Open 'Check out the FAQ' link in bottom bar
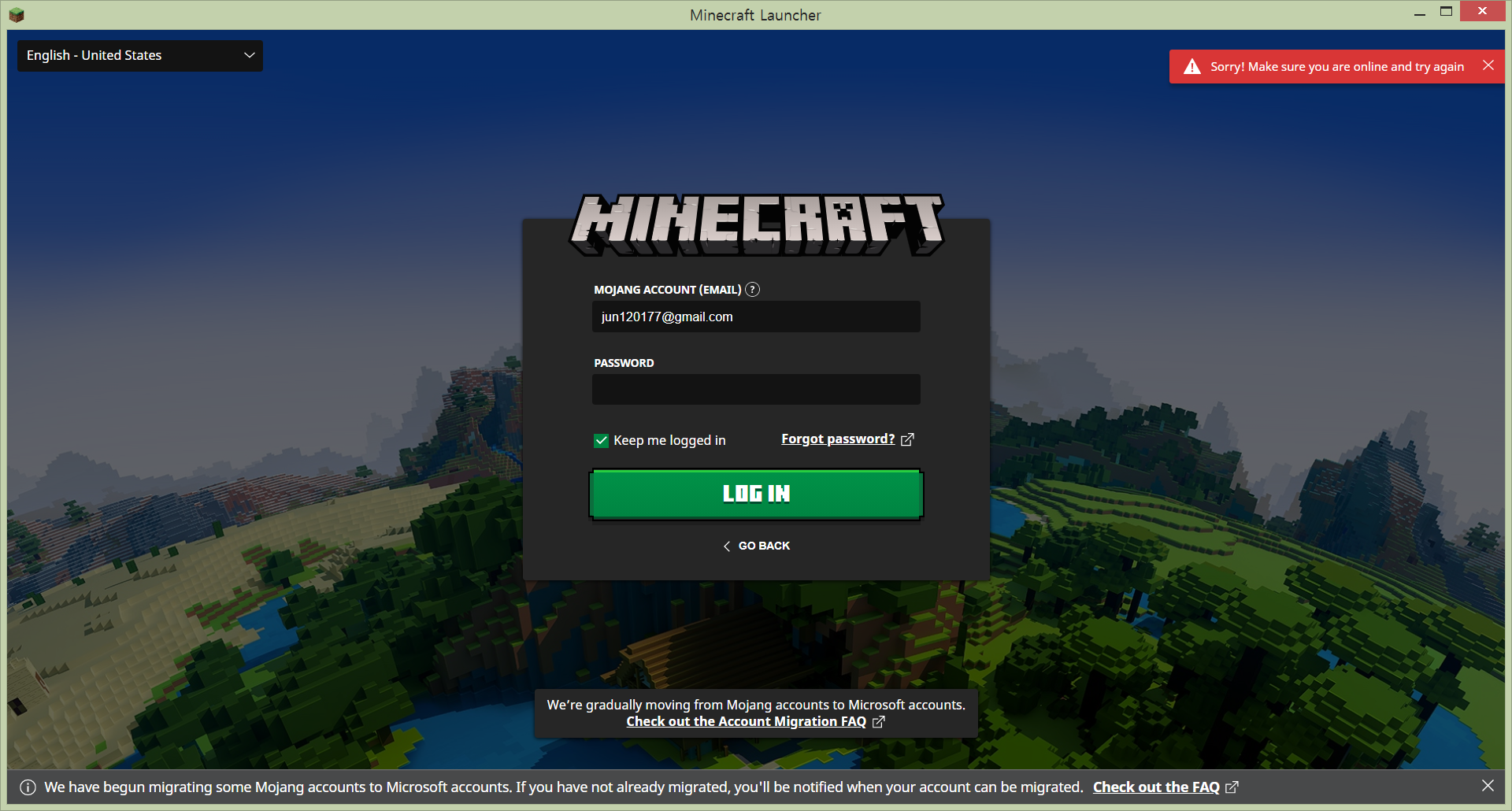 [x=1156, y=787]
